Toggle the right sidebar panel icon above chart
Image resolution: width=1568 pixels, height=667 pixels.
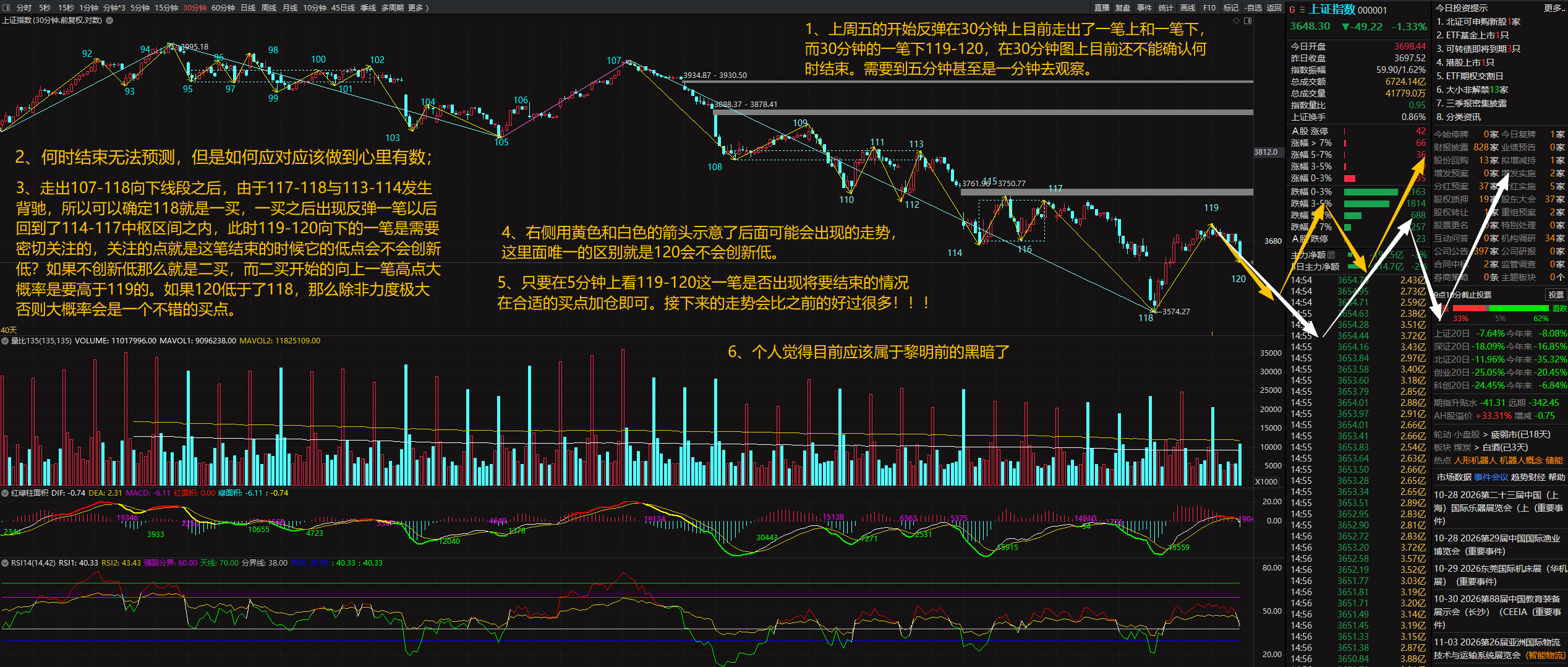pyautogui.click(x=1248, y=20)
